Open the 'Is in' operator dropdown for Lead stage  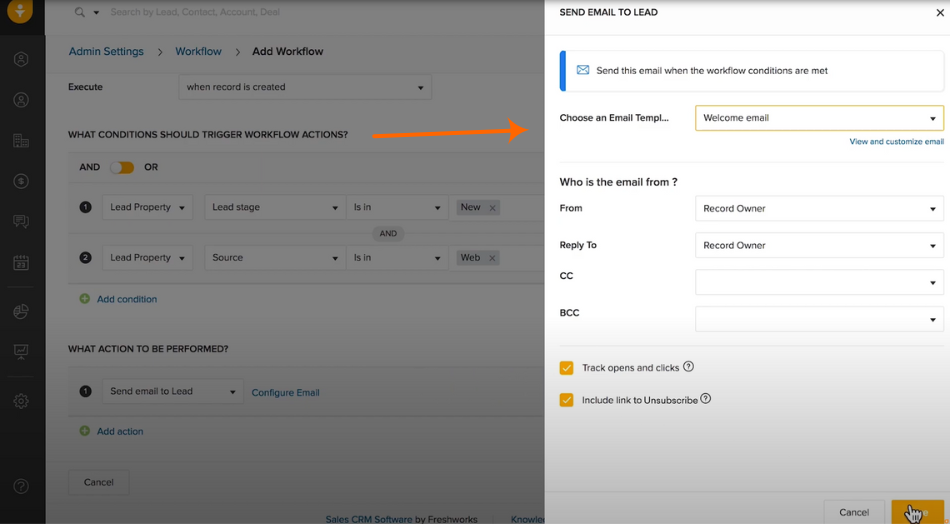point(397,207)
